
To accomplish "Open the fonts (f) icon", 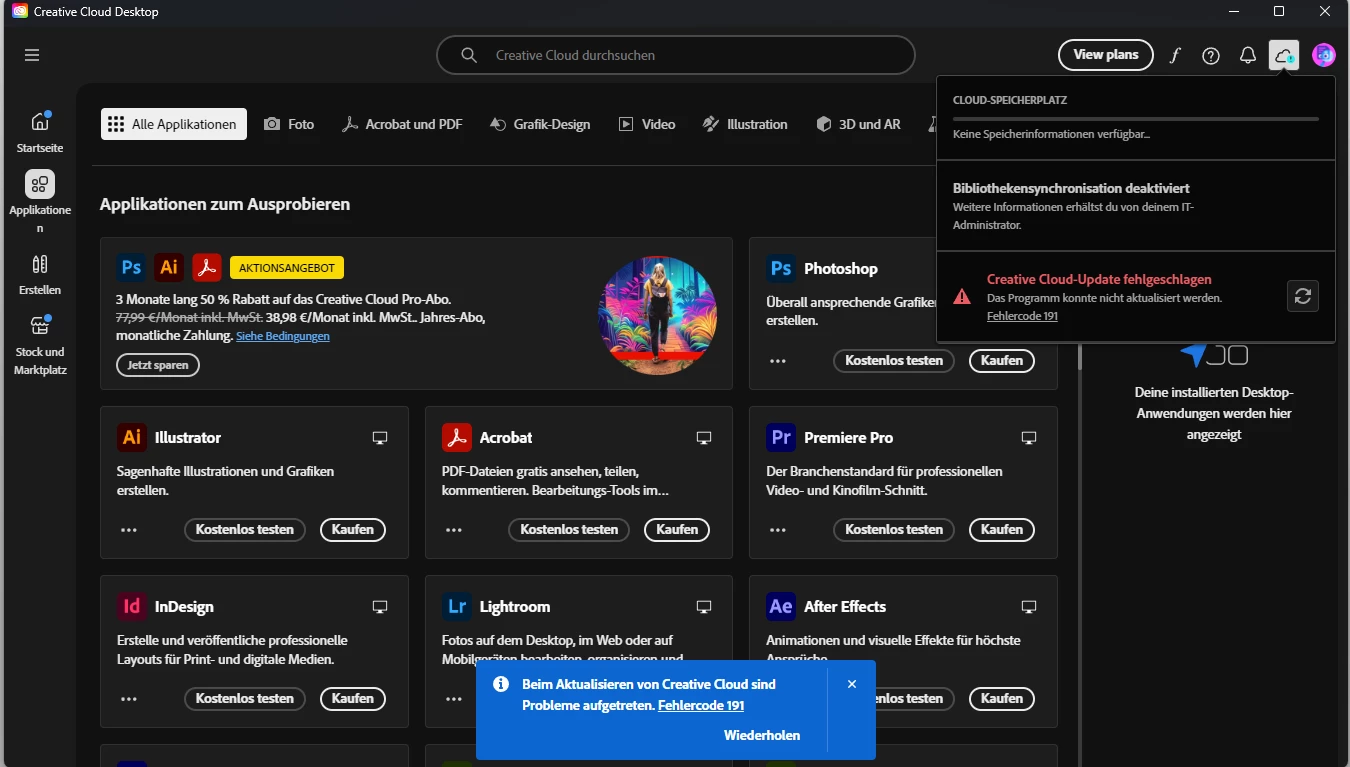I will pos(1175,55).
